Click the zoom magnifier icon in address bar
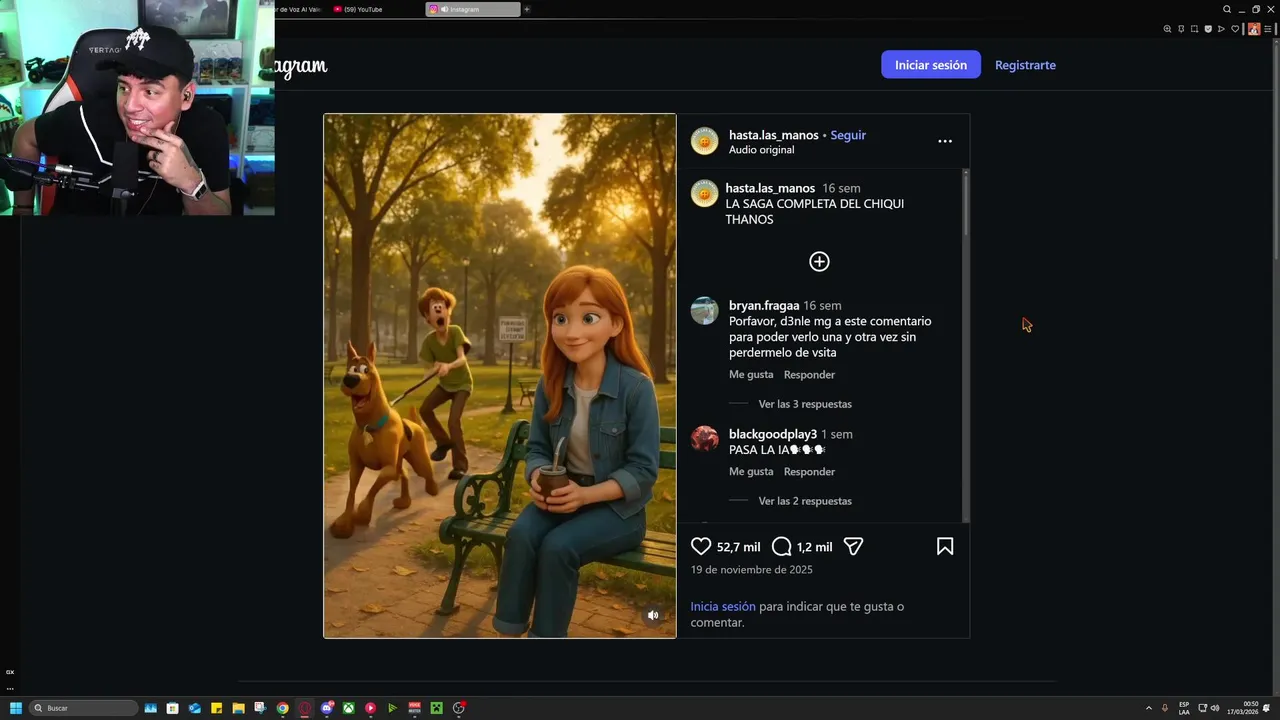Viewport: 1280px width, 720px height. (1167, 29)
